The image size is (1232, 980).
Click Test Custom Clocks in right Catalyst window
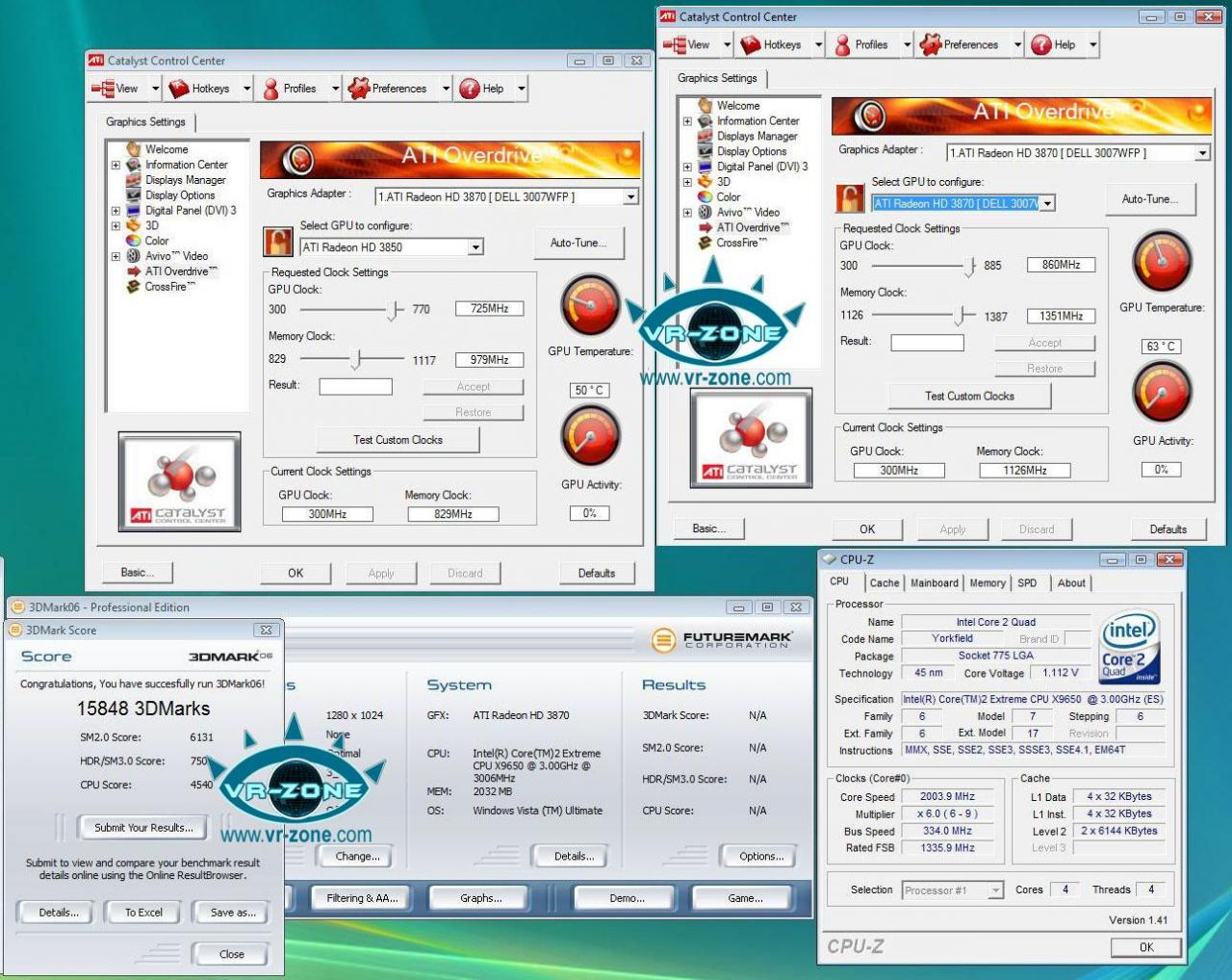pos(969,397)
